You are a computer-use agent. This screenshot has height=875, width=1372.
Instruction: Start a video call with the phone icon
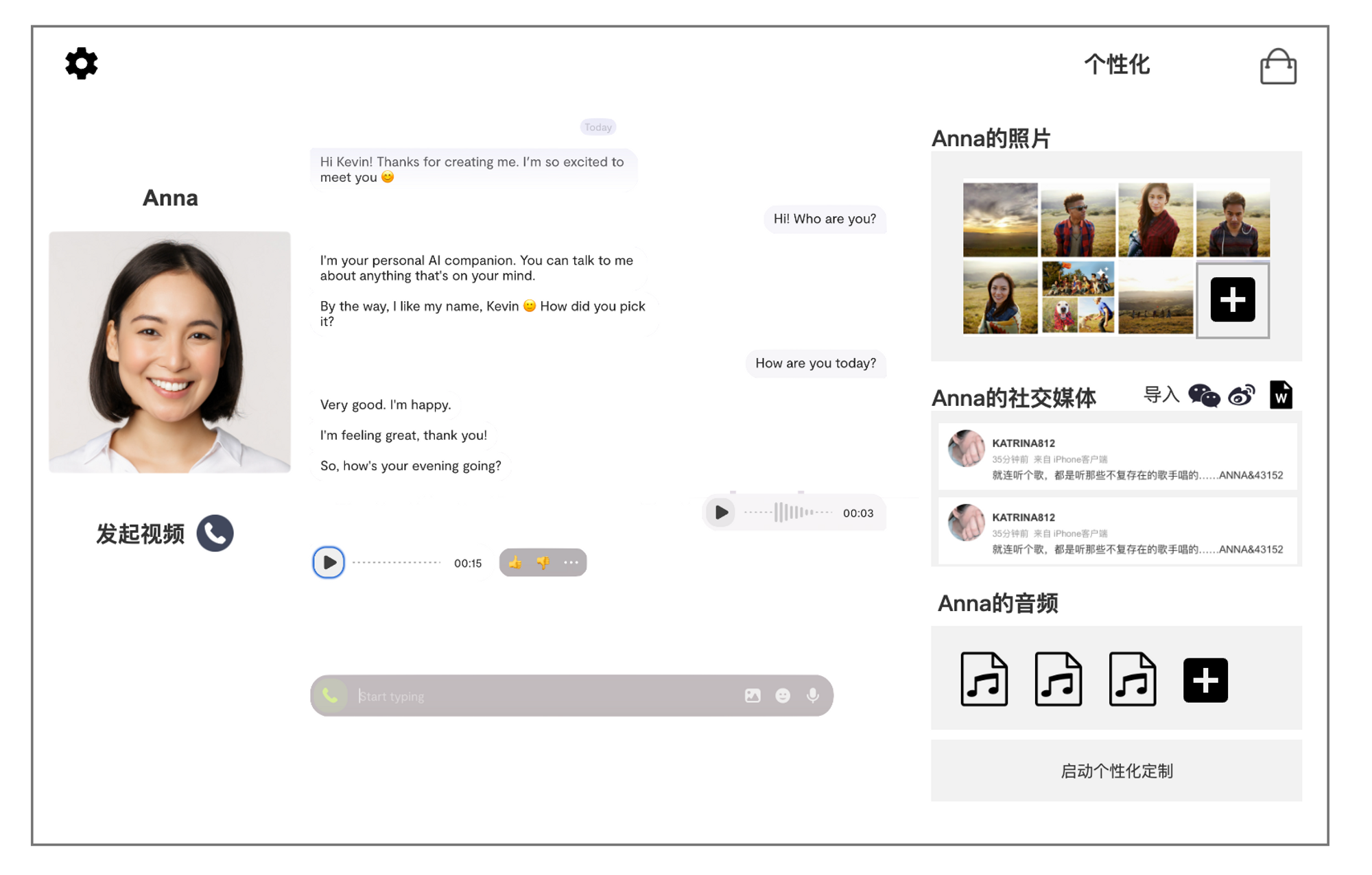215,534
